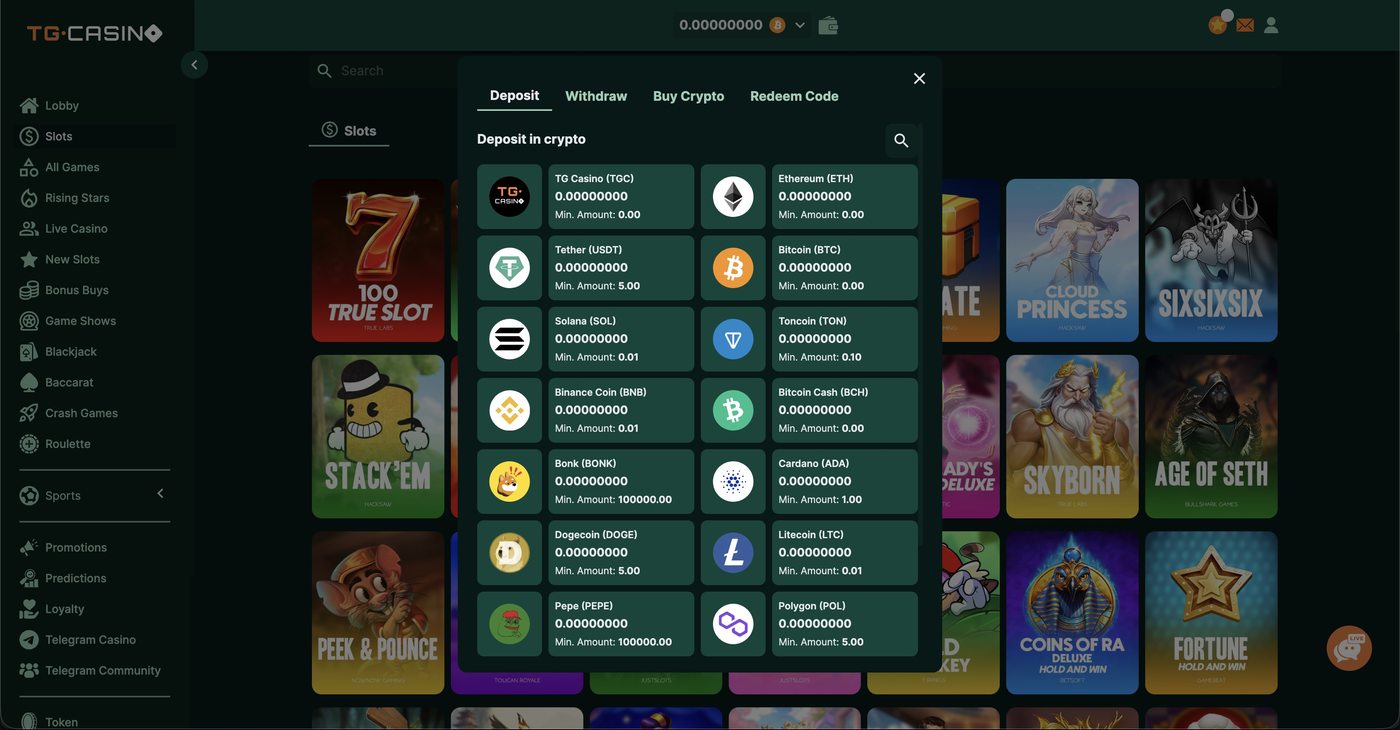Select the Tether (USDT) coin icon
1400x730 pixels.
(x=510, y=268)
